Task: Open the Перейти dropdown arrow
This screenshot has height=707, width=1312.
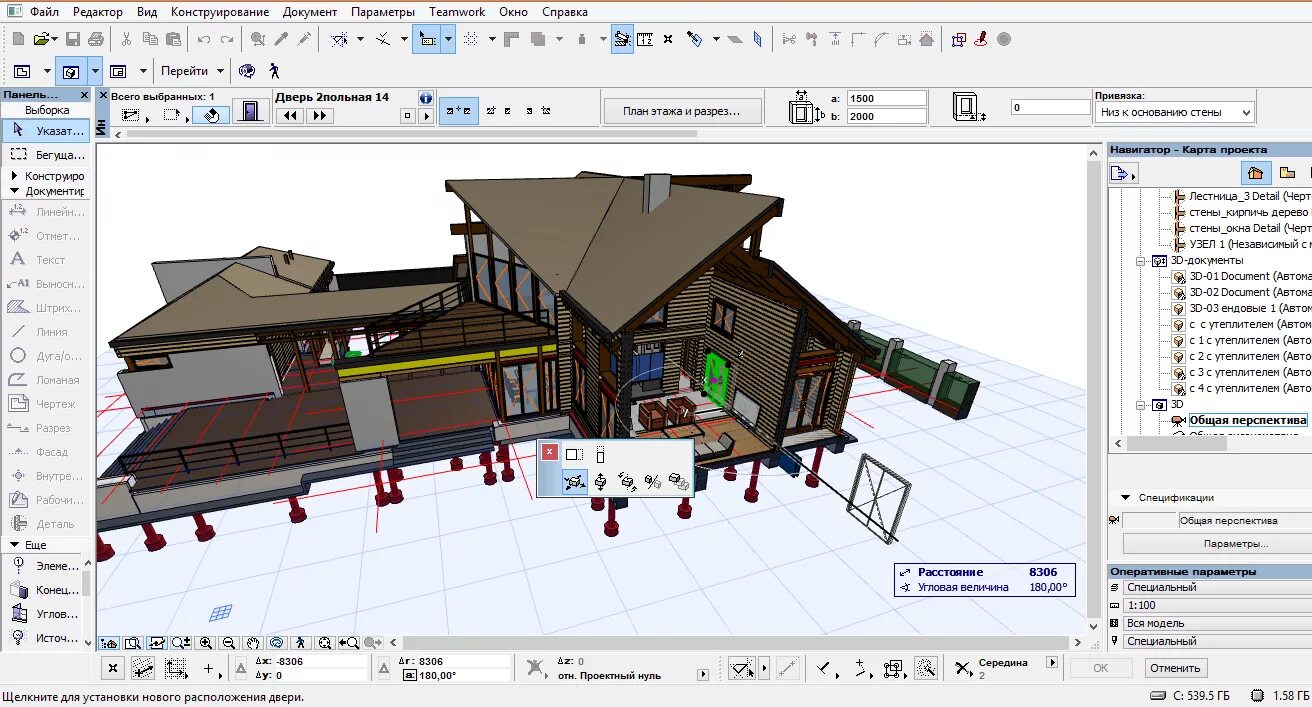Action: 220,71
